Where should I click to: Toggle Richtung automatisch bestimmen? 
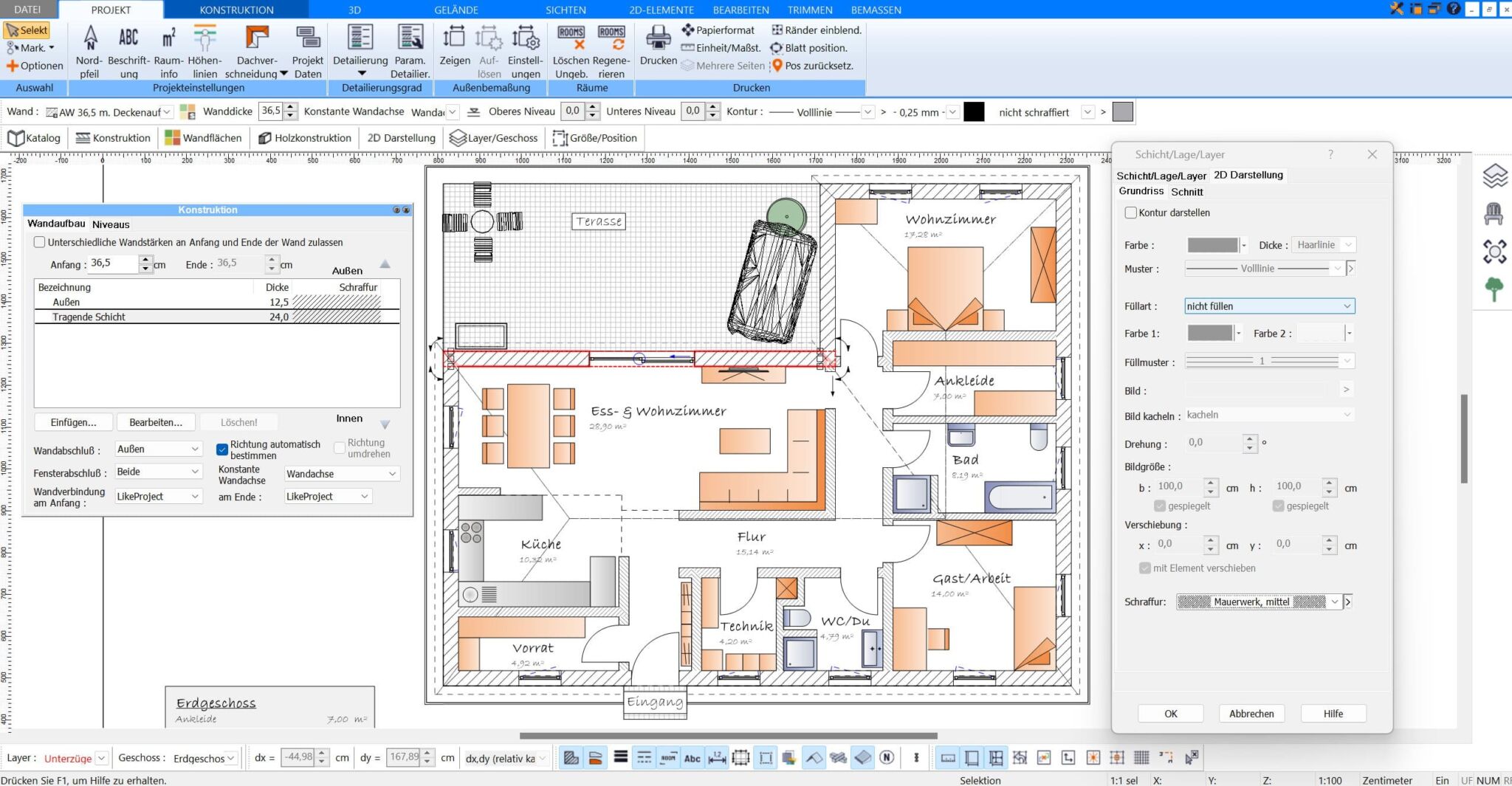click(221, 449)
